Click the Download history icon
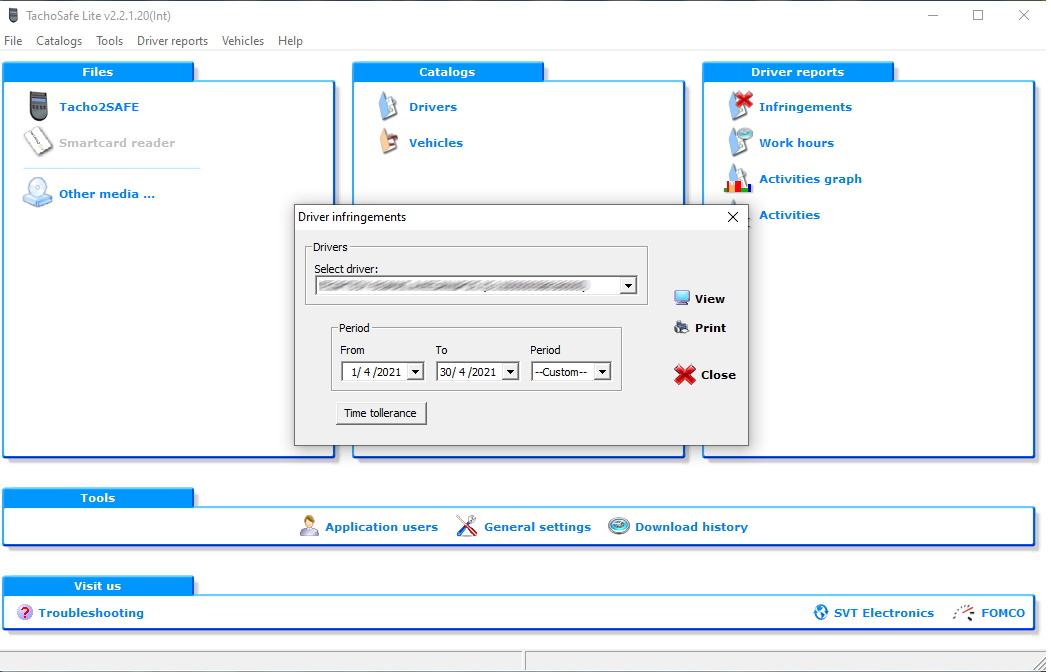The height and width of the screenshot is (672, 1051). point(619,526)
